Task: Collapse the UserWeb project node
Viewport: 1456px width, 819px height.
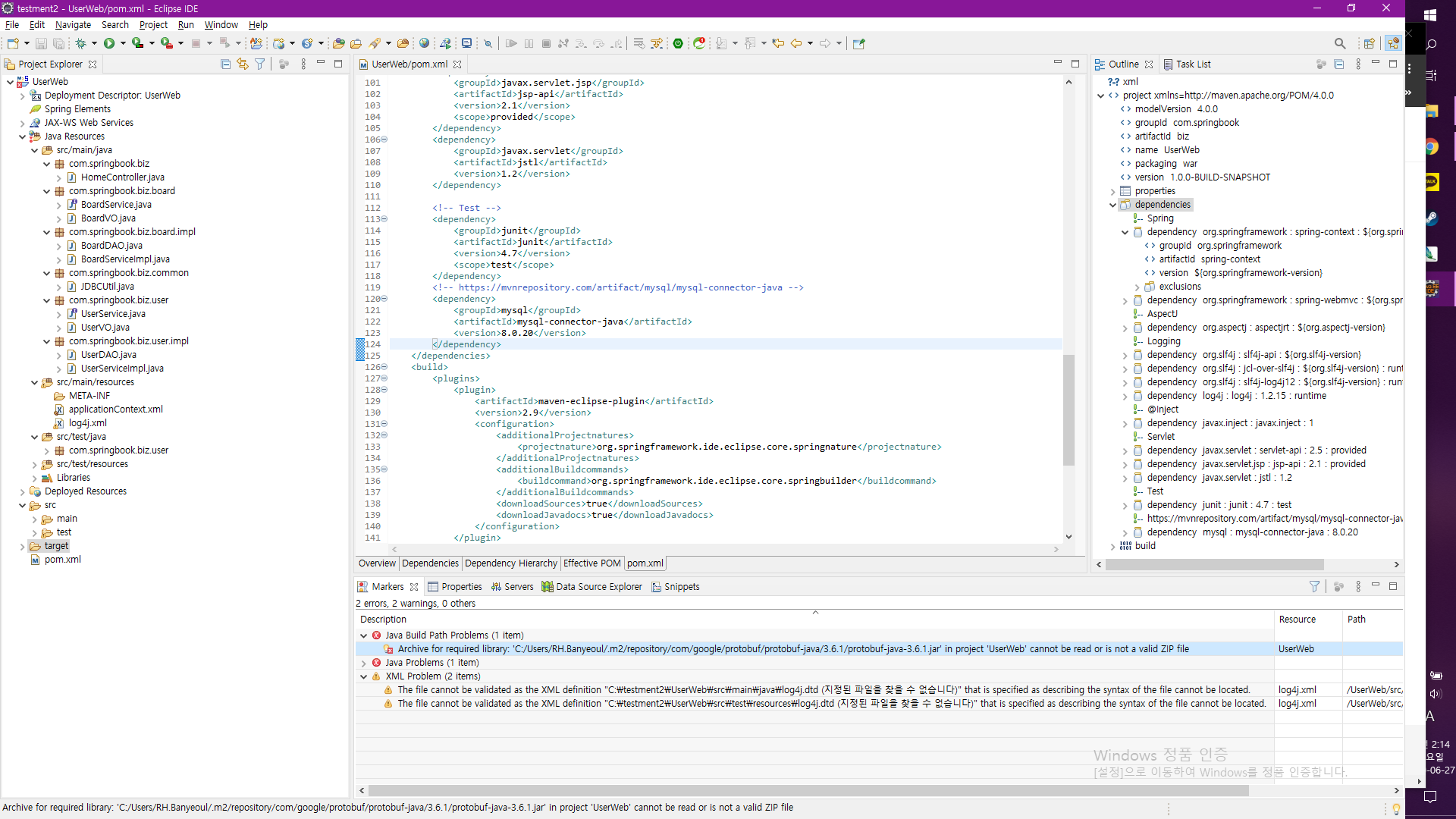Action: (x=10, y=82)
